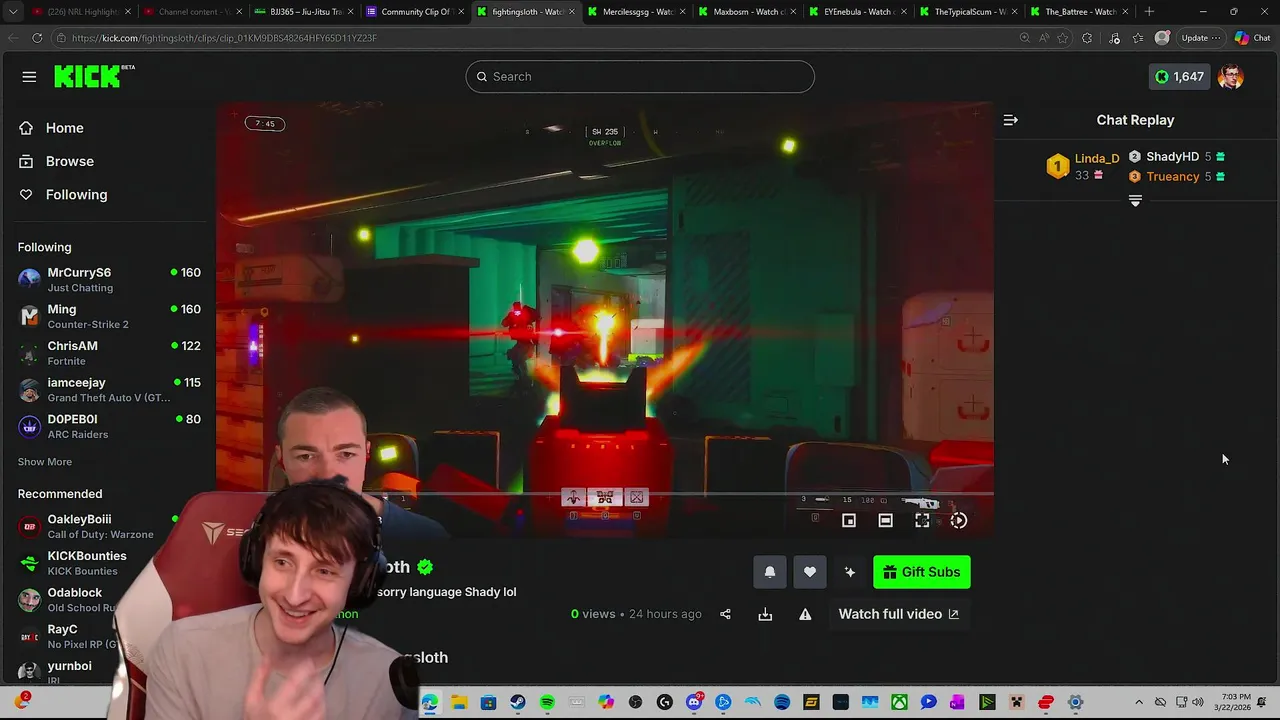Switch to the TheTypicalScum browser tab
1280x720 pixels.
967,12
